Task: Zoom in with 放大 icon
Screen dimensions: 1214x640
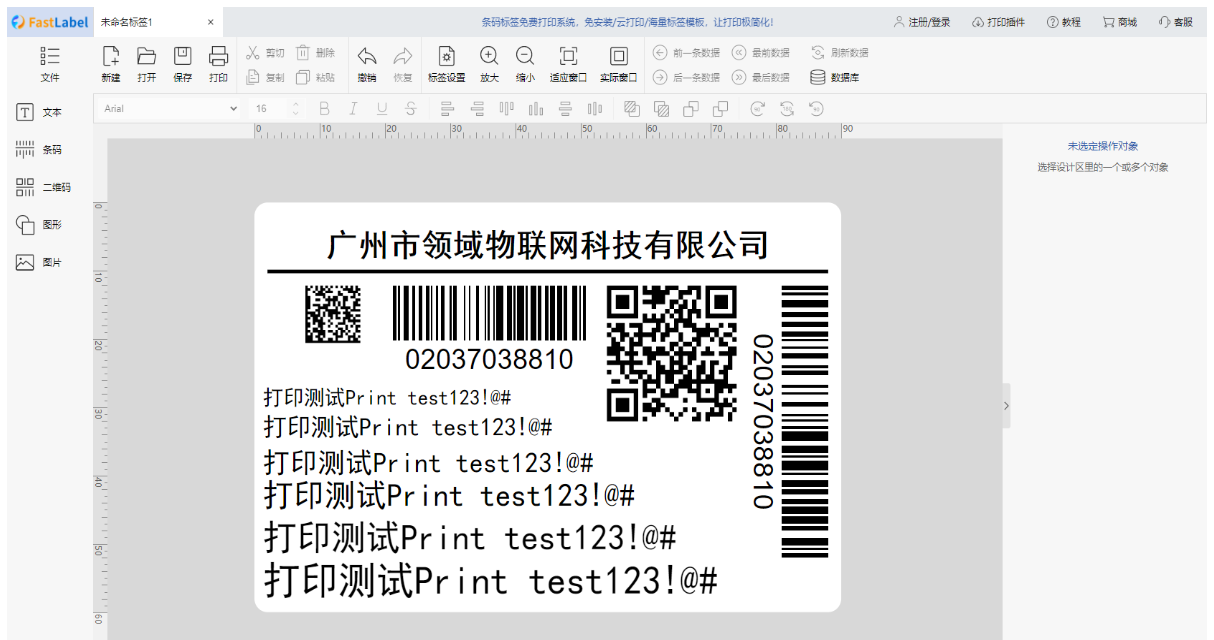Action: (x=489, y=64)
